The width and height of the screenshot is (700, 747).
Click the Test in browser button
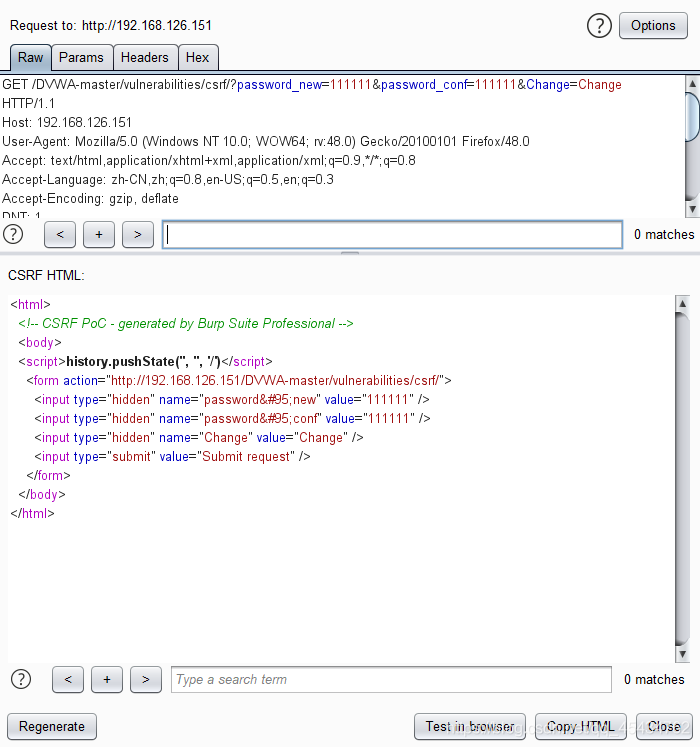click(470, 727)
